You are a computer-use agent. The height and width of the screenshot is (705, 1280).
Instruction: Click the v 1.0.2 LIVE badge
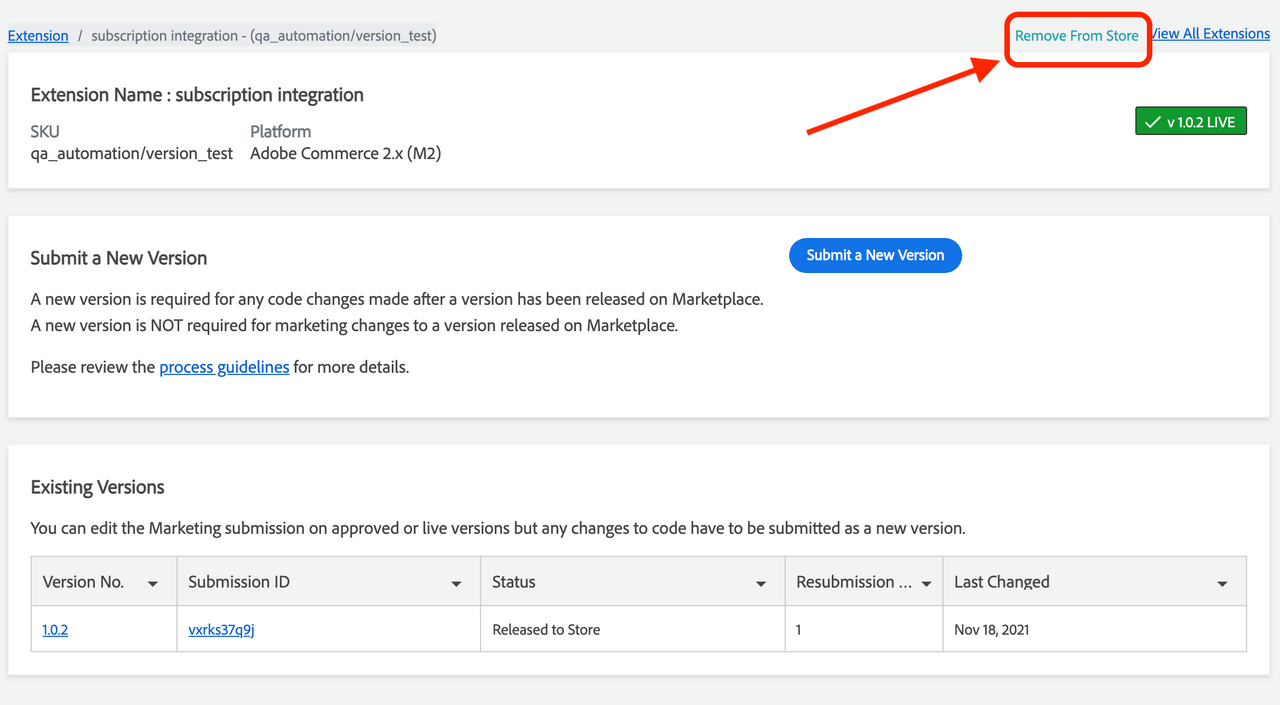click(1191, 122)
